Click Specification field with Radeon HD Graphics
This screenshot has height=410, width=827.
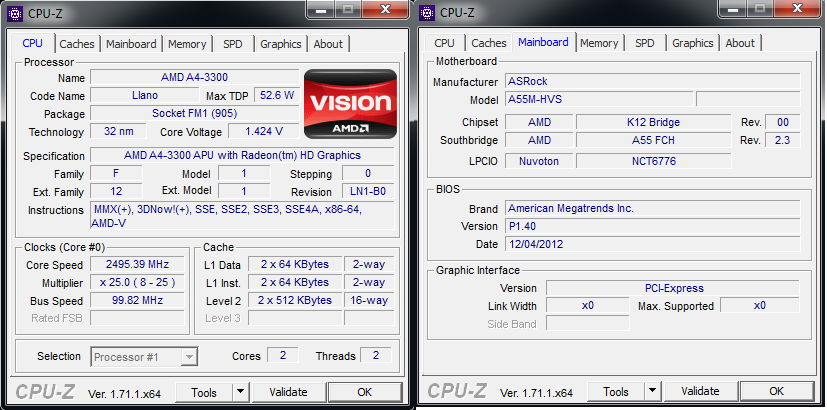pyautogui.click(x=242, y=156)
